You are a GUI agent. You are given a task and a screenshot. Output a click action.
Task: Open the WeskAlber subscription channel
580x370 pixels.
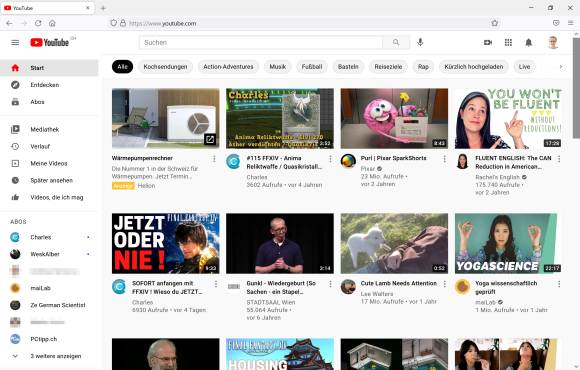[x=49, y=254]
